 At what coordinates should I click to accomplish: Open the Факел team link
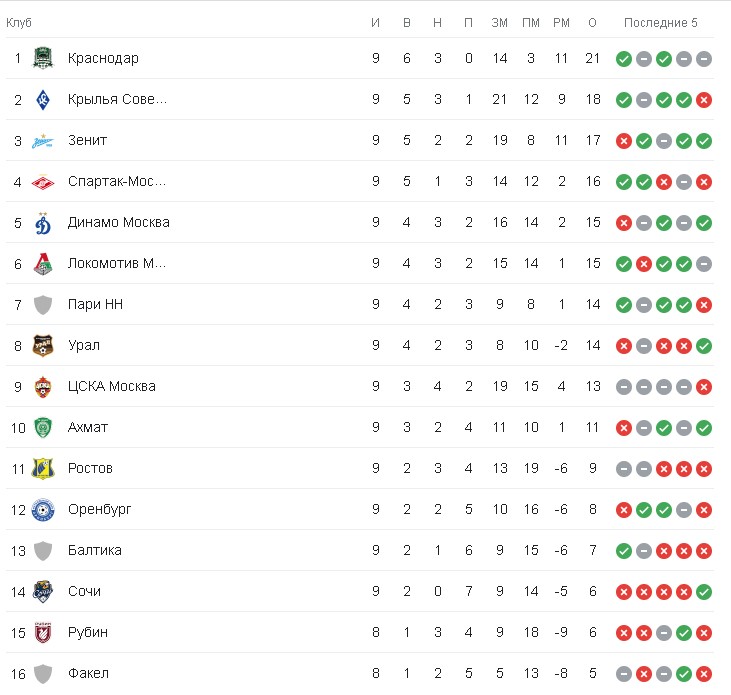88,673
